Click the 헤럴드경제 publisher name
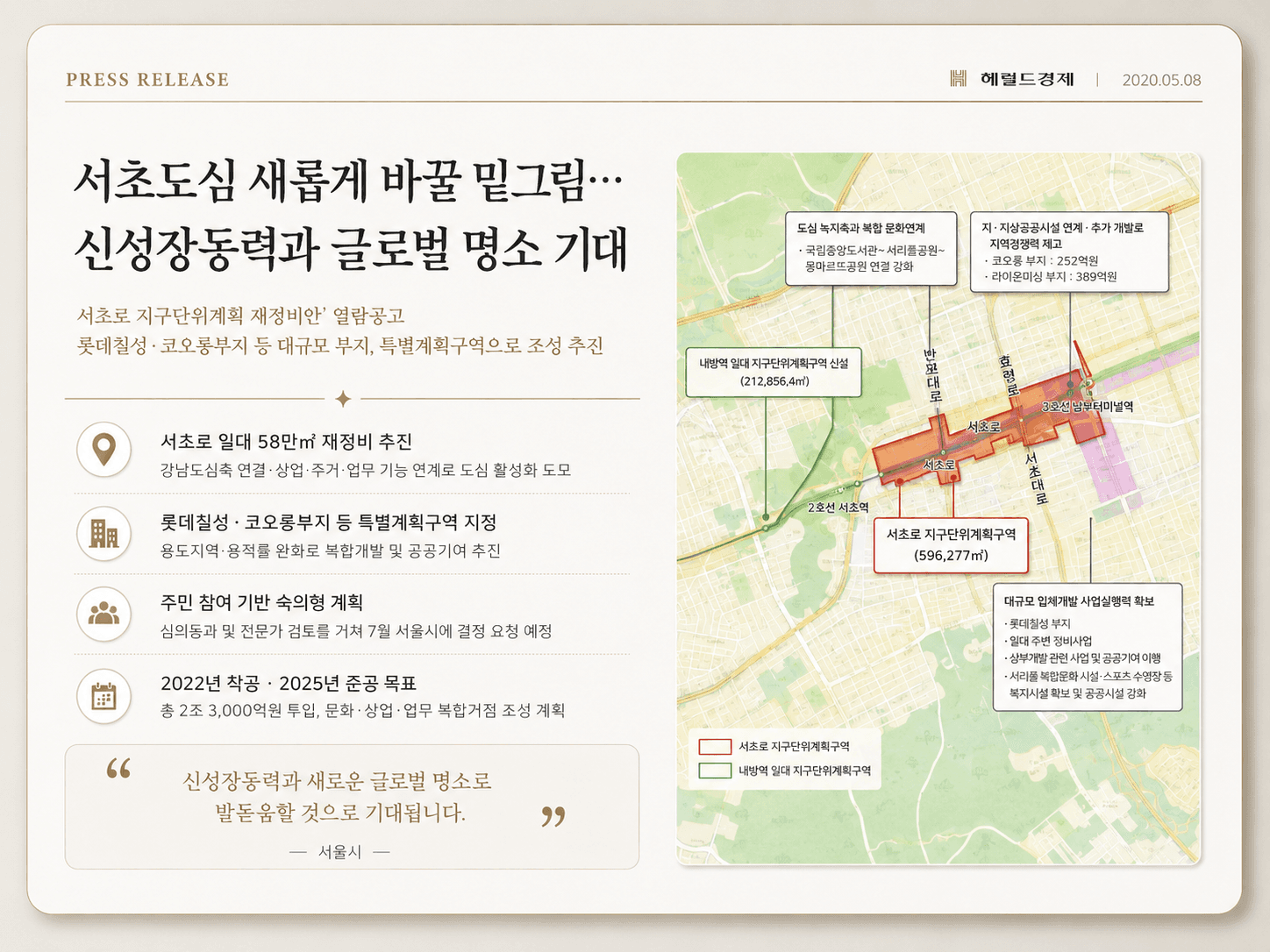 1027,79
